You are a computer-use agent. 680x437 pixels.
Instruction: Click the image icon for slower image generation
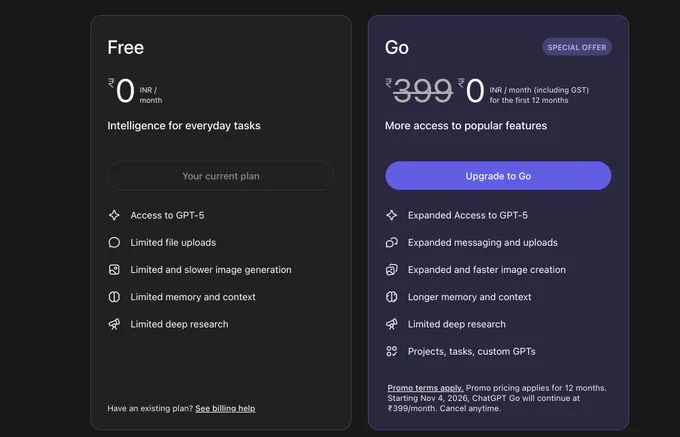coord(114,270)
